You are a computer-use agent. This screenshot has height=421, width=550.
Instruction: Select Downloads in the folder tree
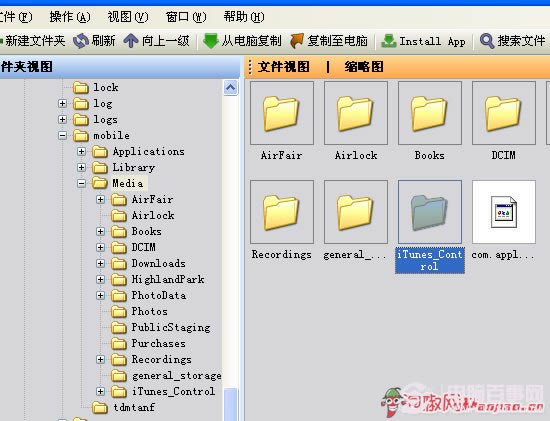click(x=159, y=263)
